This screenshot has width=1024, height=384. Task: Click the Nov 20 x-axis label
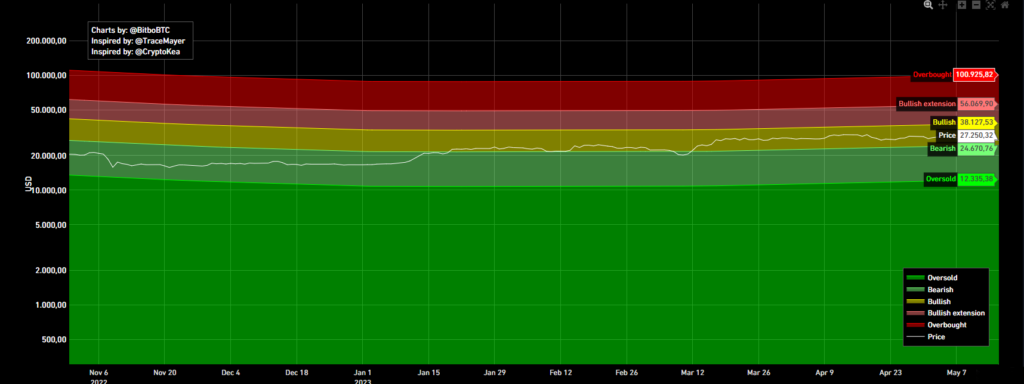pyautogui.click(x=165, y=372)
